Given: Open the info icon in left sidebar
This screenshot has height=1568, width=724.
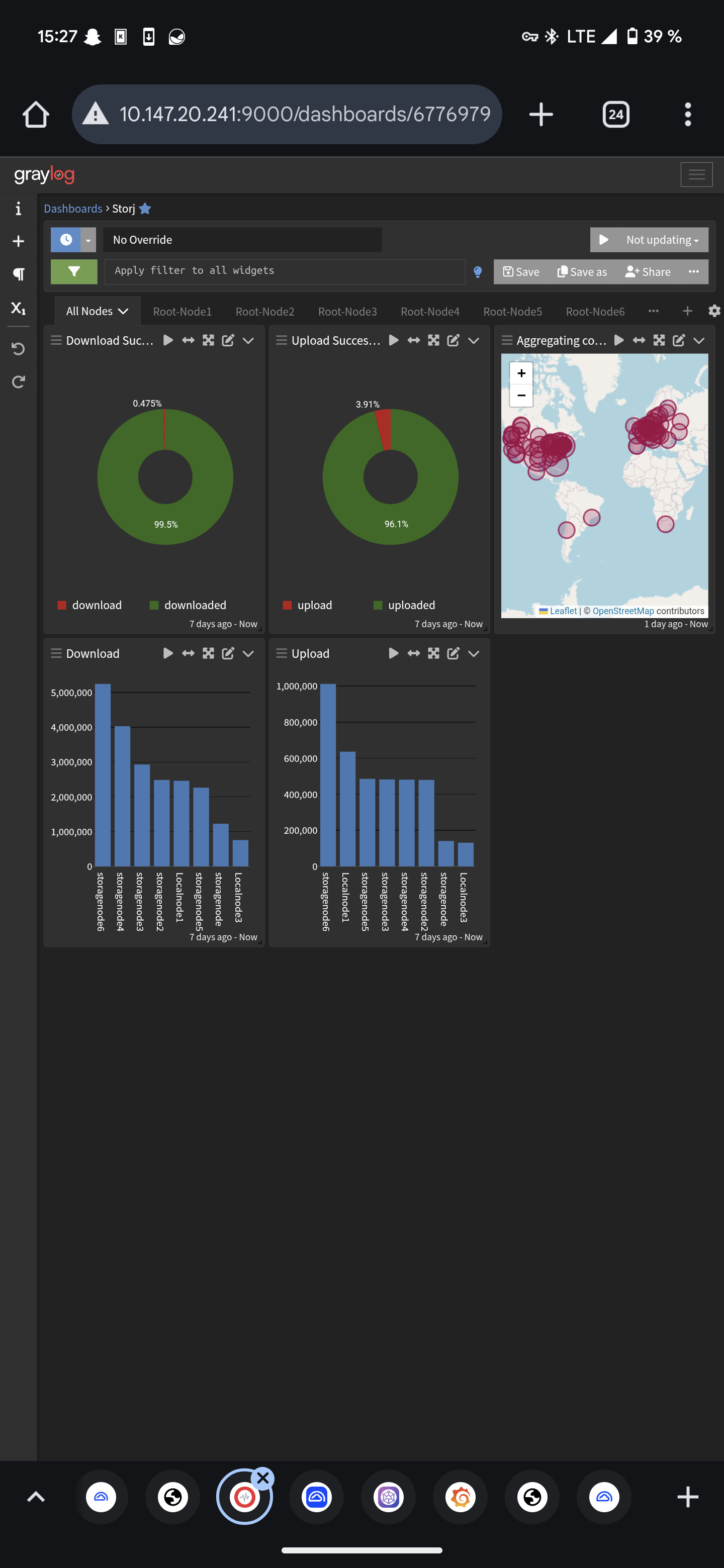Looking at the screenshot, I should point(18,209).
